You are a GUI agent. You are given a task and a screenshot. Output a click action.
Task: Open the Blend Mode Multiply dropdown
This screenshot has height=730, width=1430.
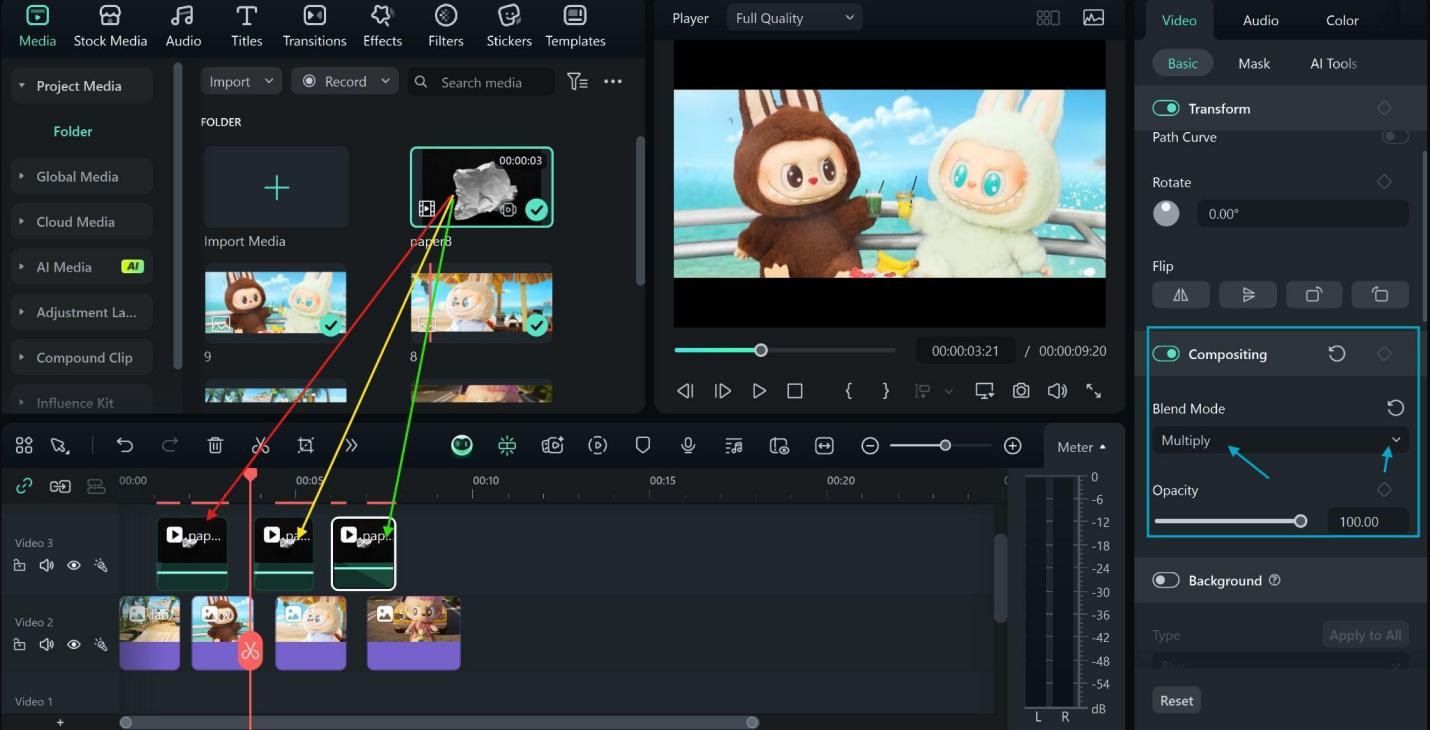click(1280, 440)
